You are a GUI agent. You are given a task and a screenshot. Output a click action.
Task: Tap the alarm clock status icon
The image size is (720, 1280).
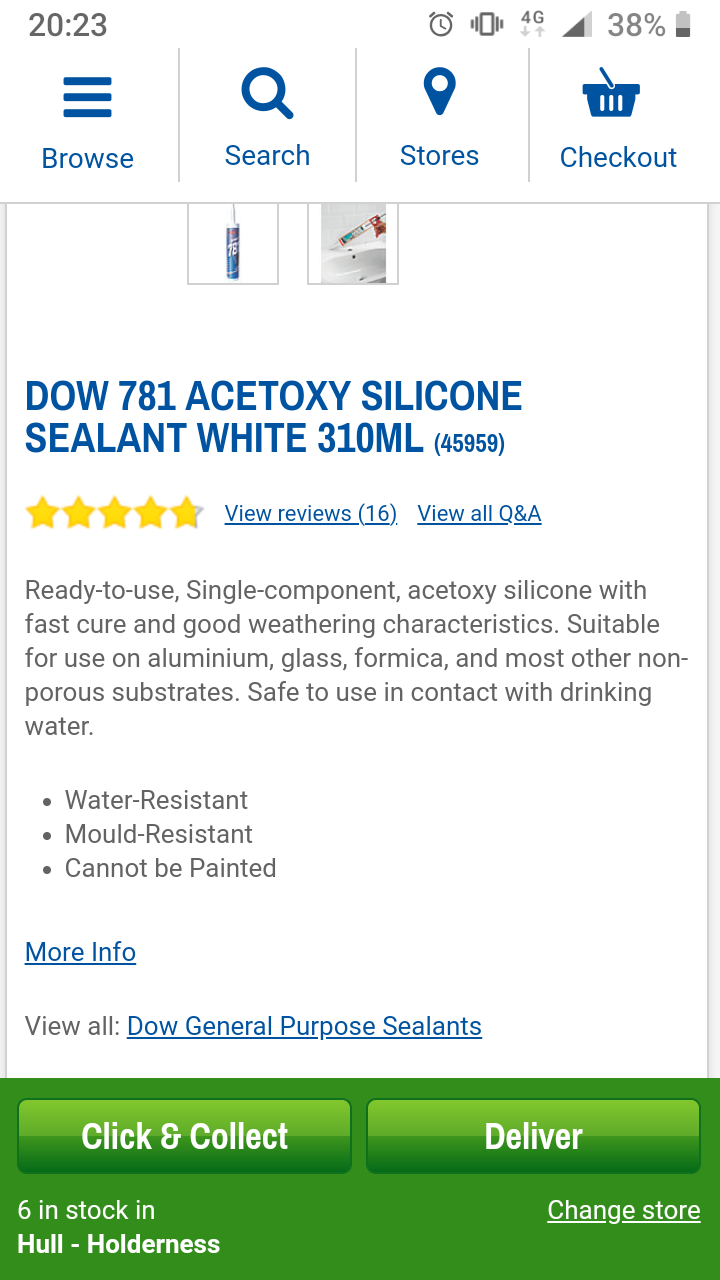tap(441, 25)
